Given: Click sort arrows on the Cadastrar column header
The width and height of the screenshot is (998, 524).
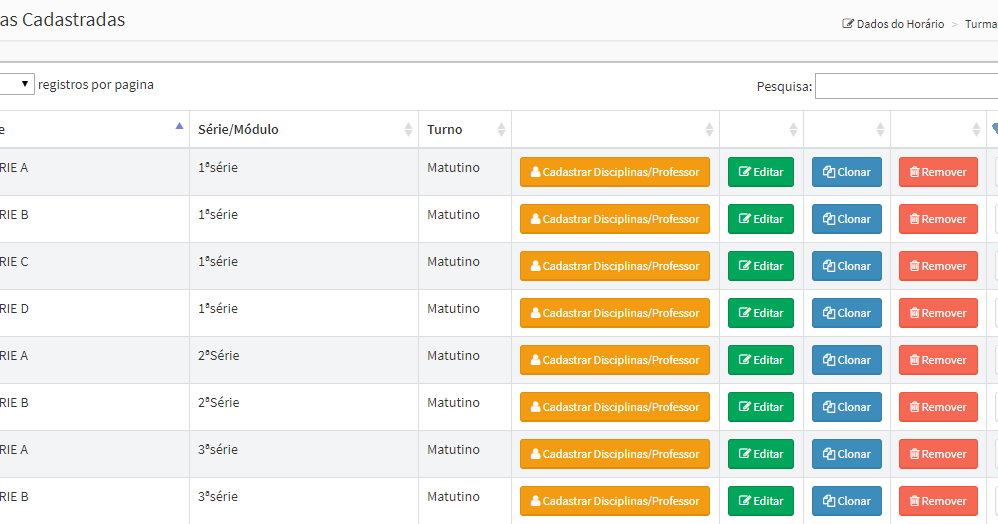Looking at the screenshot, I should (x=709, y=130).
